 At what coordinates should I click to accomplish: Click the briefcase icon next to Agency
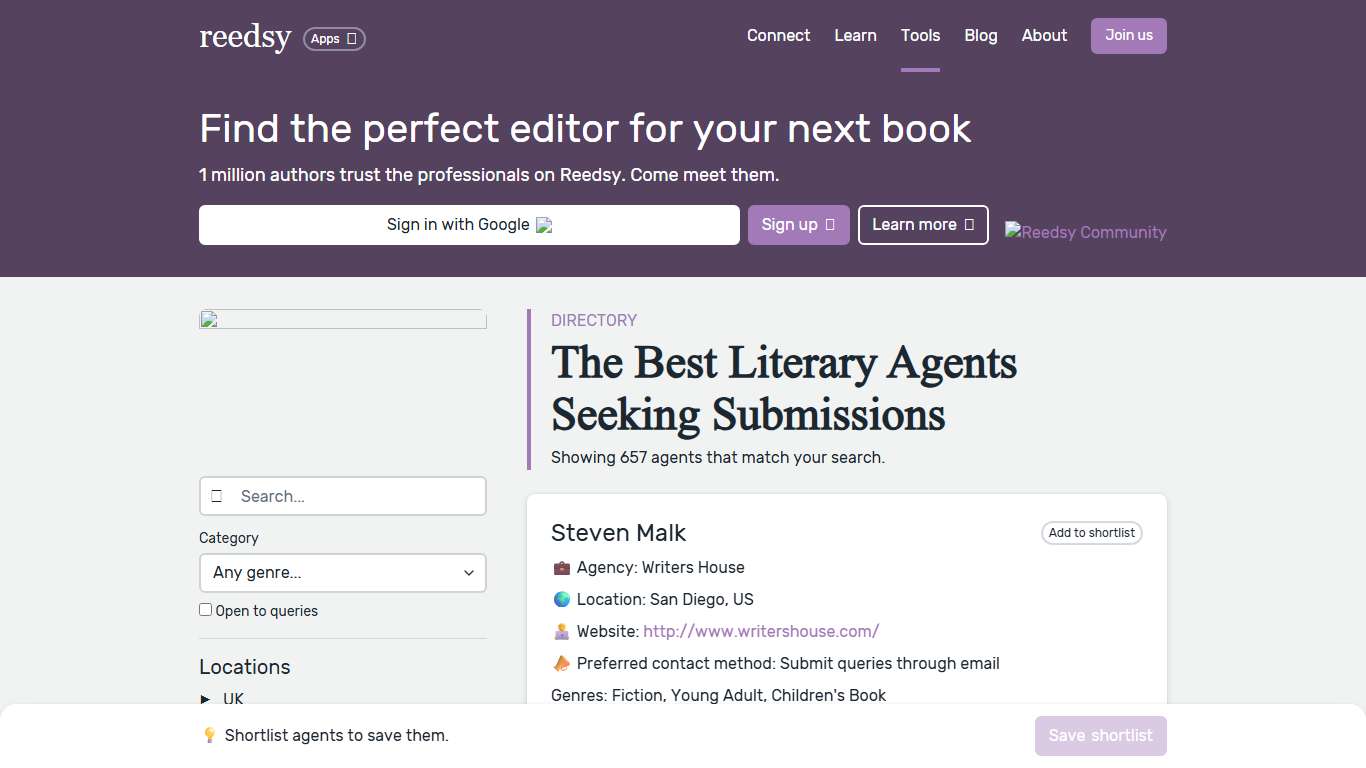coord(561,567)
